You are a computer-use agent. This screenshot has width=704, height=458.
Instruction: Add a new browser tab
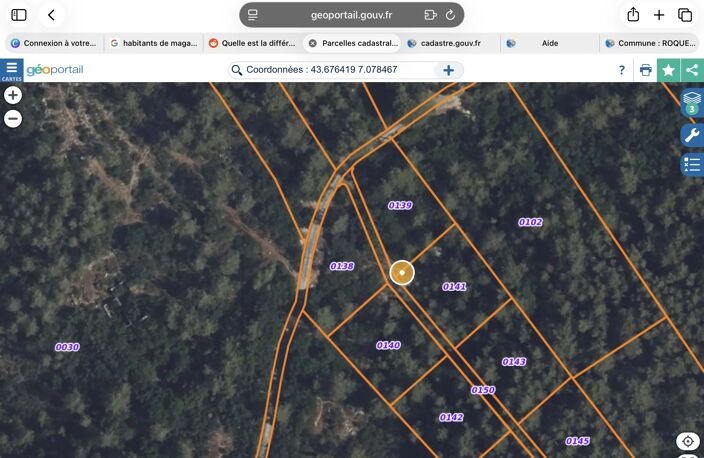[x=659, y=15]
